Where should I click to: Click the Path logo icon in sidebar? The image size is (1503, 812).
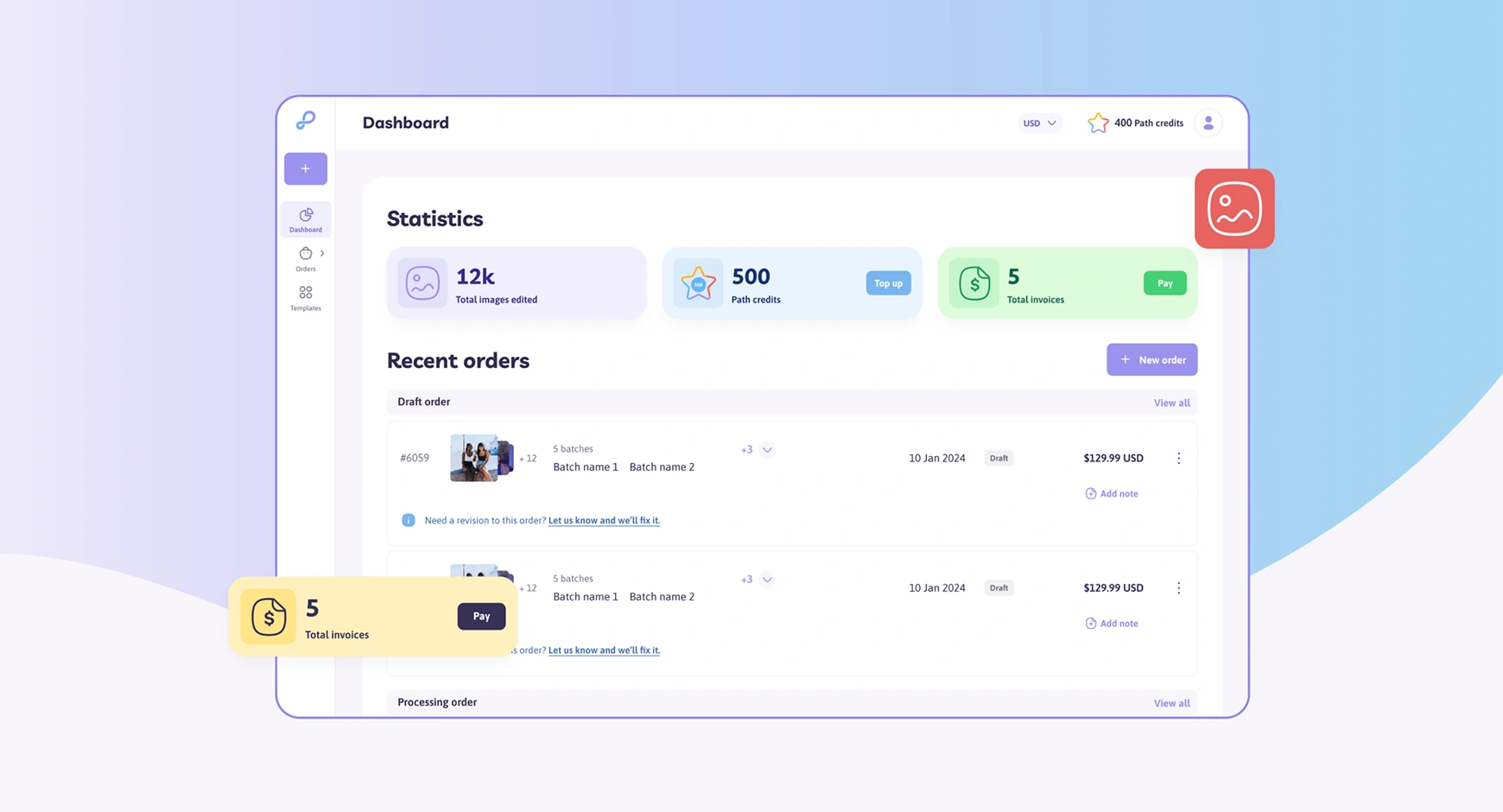[x=306, y=120]
